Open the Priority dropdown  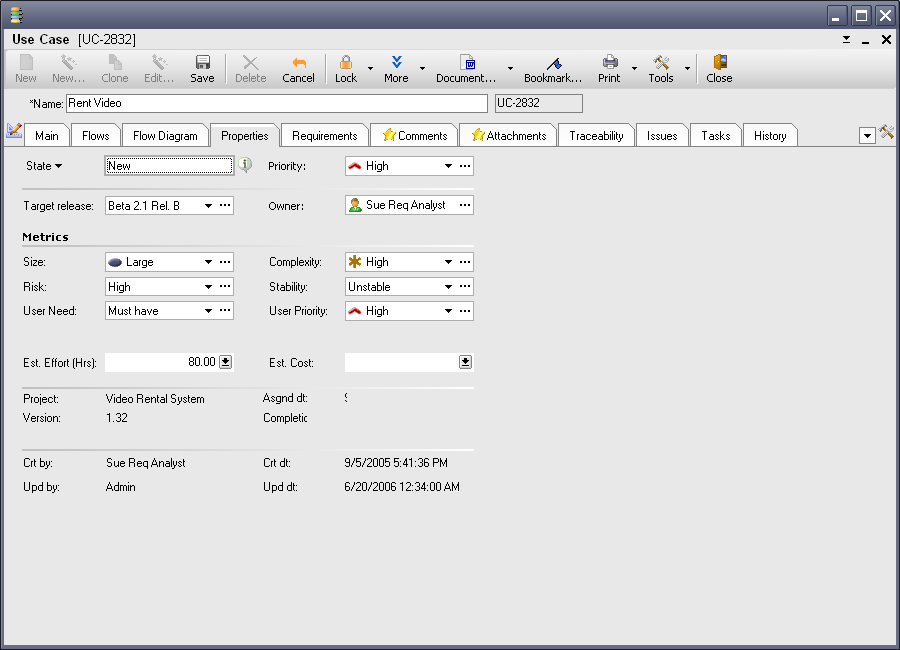pos(448,166)
